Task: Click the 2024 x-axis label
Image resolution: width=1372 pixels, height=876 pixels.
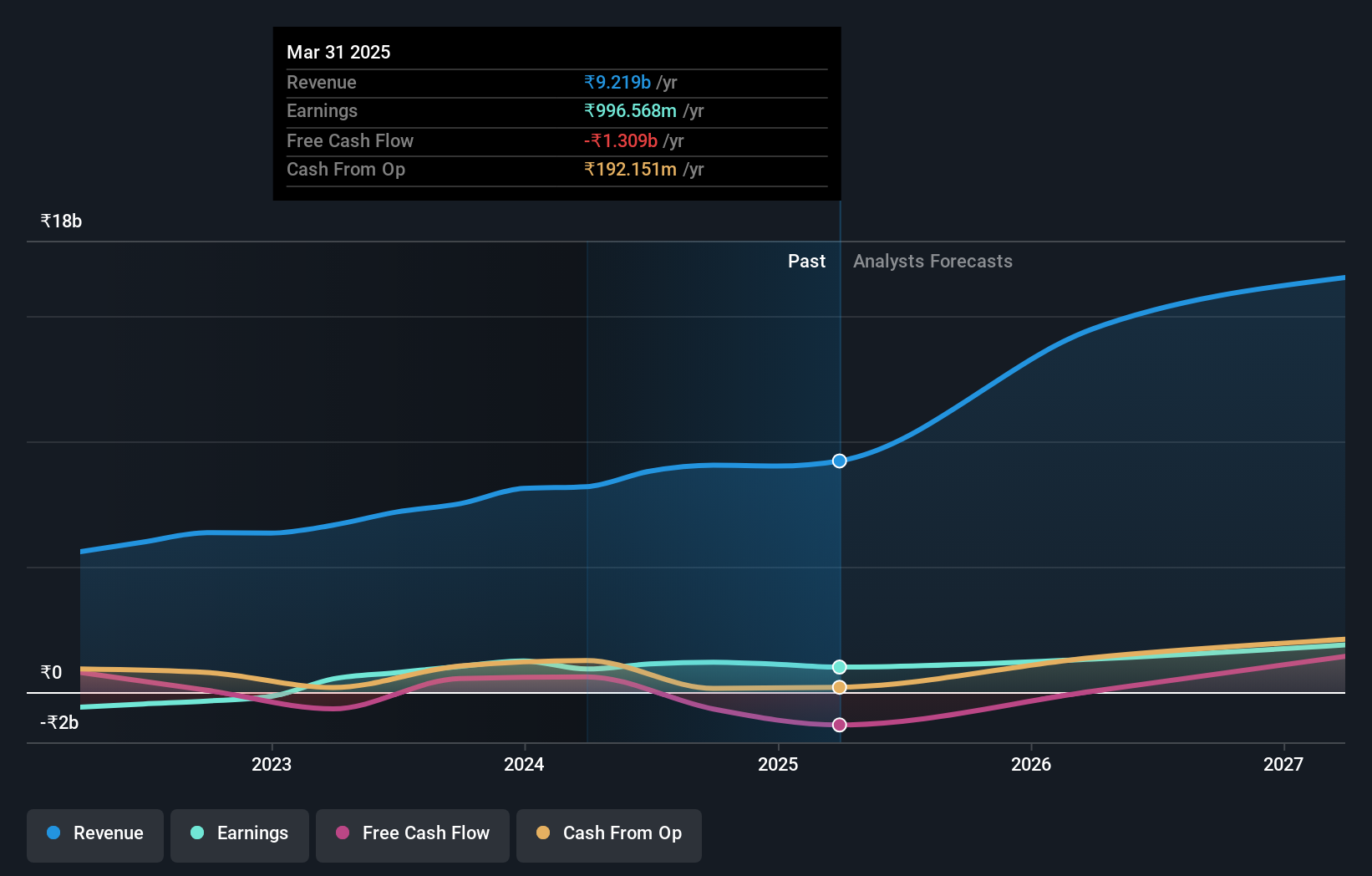Action: pos(524,764)
